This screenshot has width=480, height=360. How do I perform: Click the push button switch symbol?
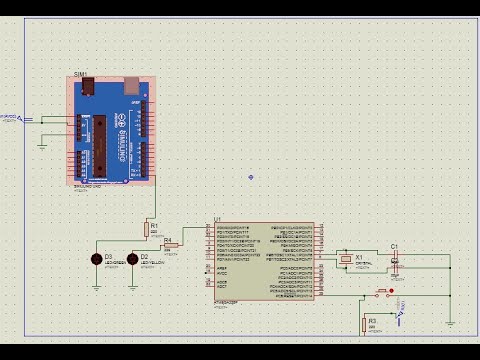tap(382, 294)
